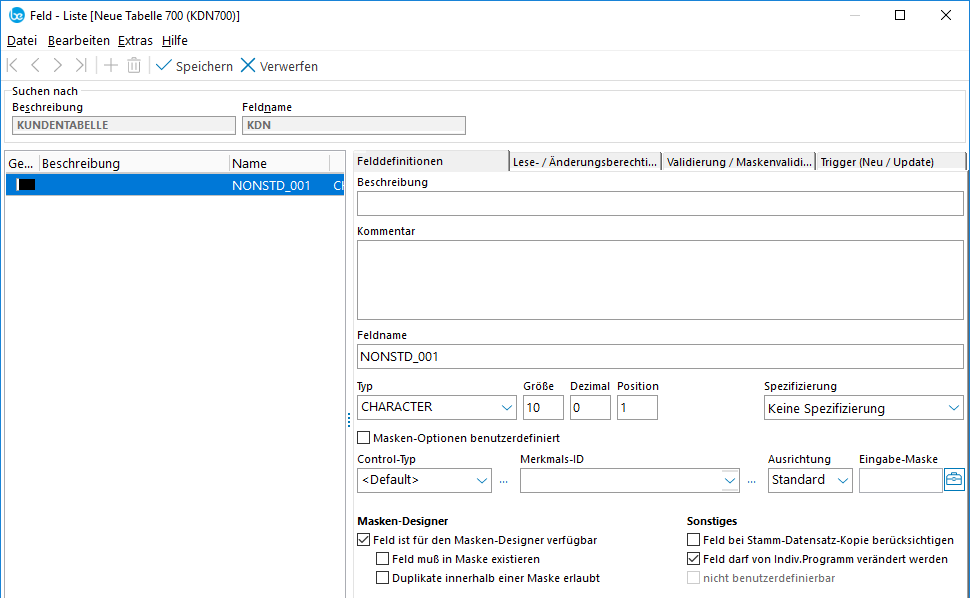Click the next record arrow icon

coord(58,66)
